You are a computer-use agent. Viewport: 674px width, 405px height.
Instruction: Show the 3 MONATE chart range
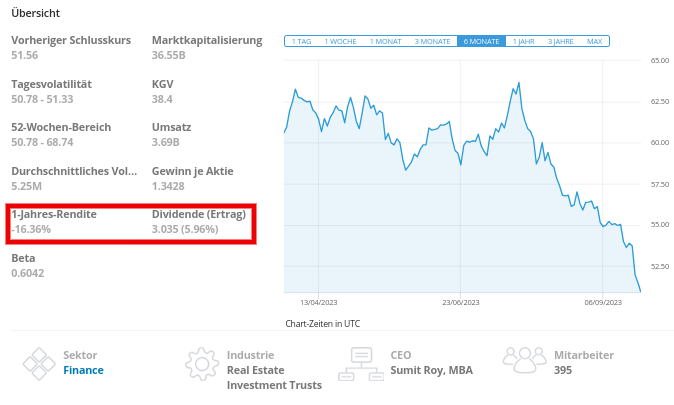432,41
